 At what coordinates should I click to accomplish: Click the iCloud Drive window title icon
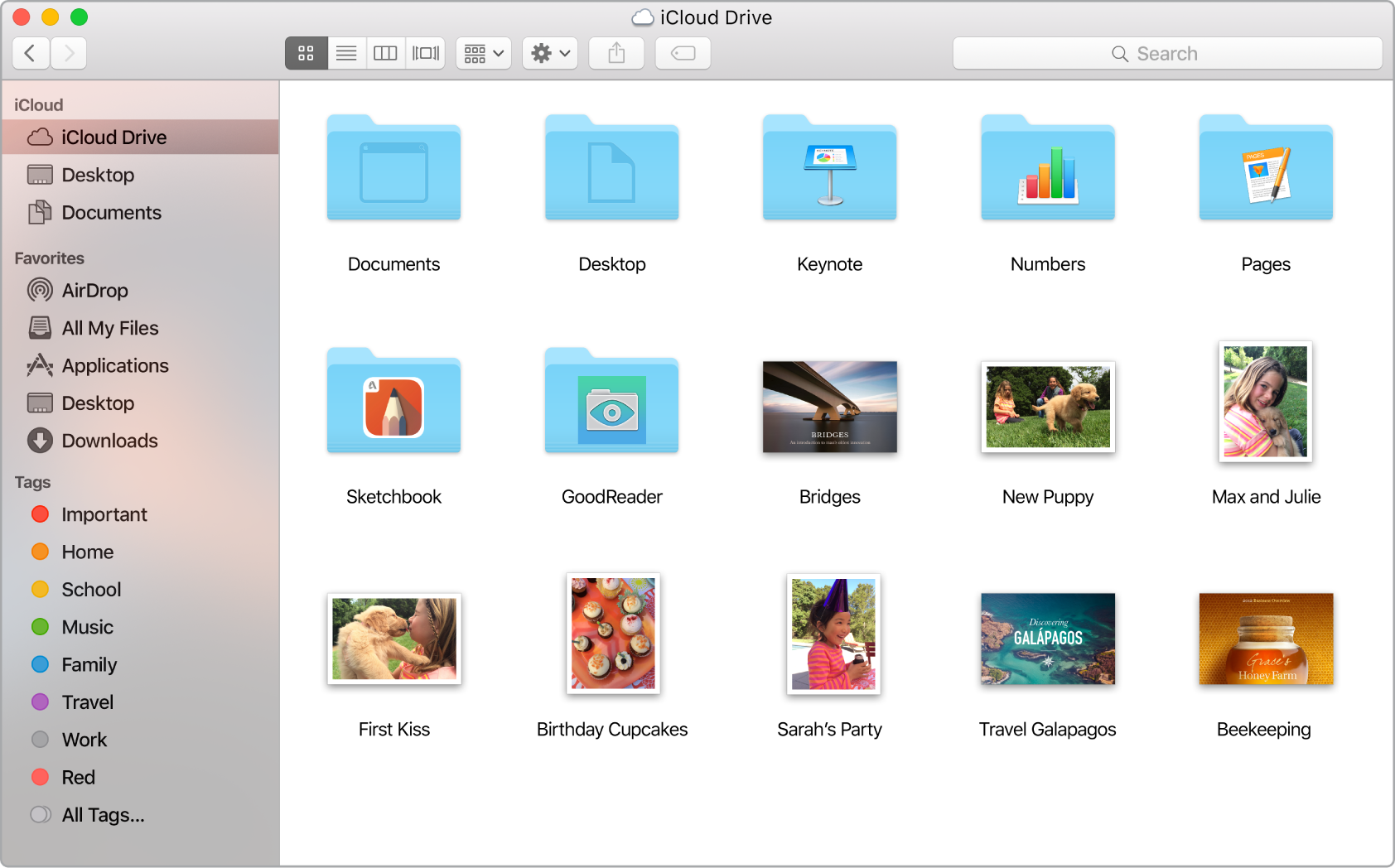[643, 17]
